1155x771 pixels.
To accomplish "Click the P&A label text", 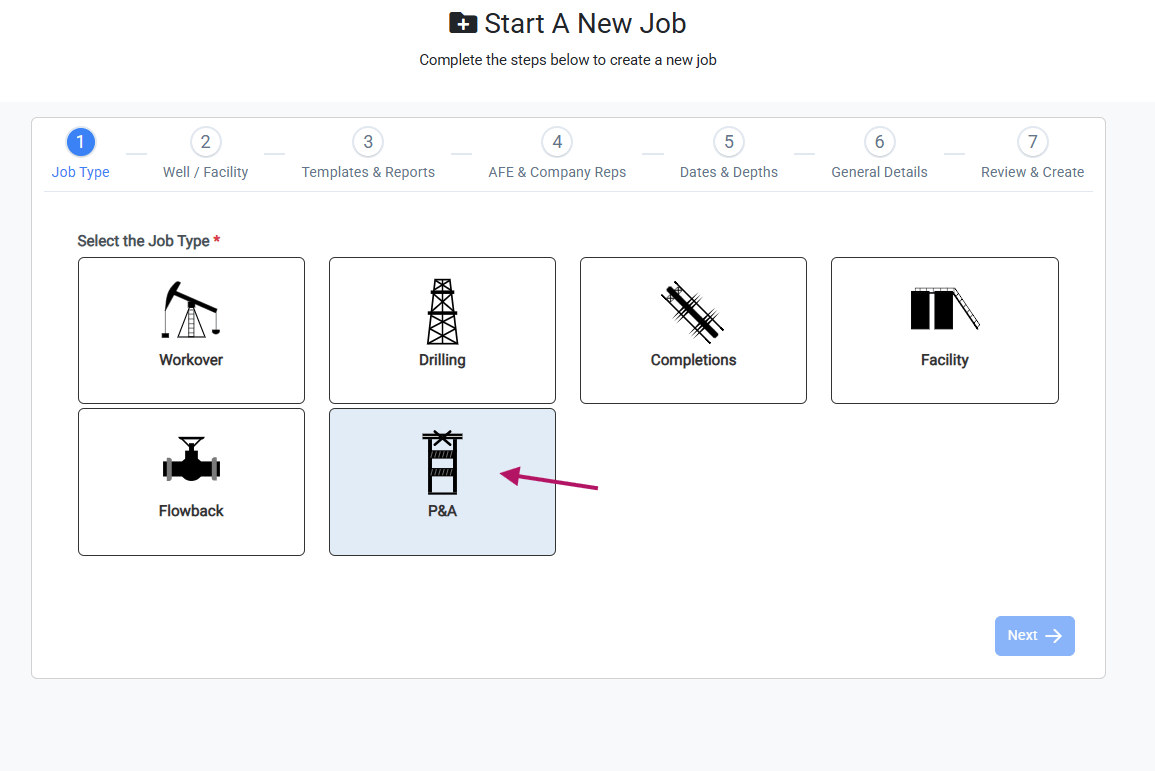I will coord(442,511).
